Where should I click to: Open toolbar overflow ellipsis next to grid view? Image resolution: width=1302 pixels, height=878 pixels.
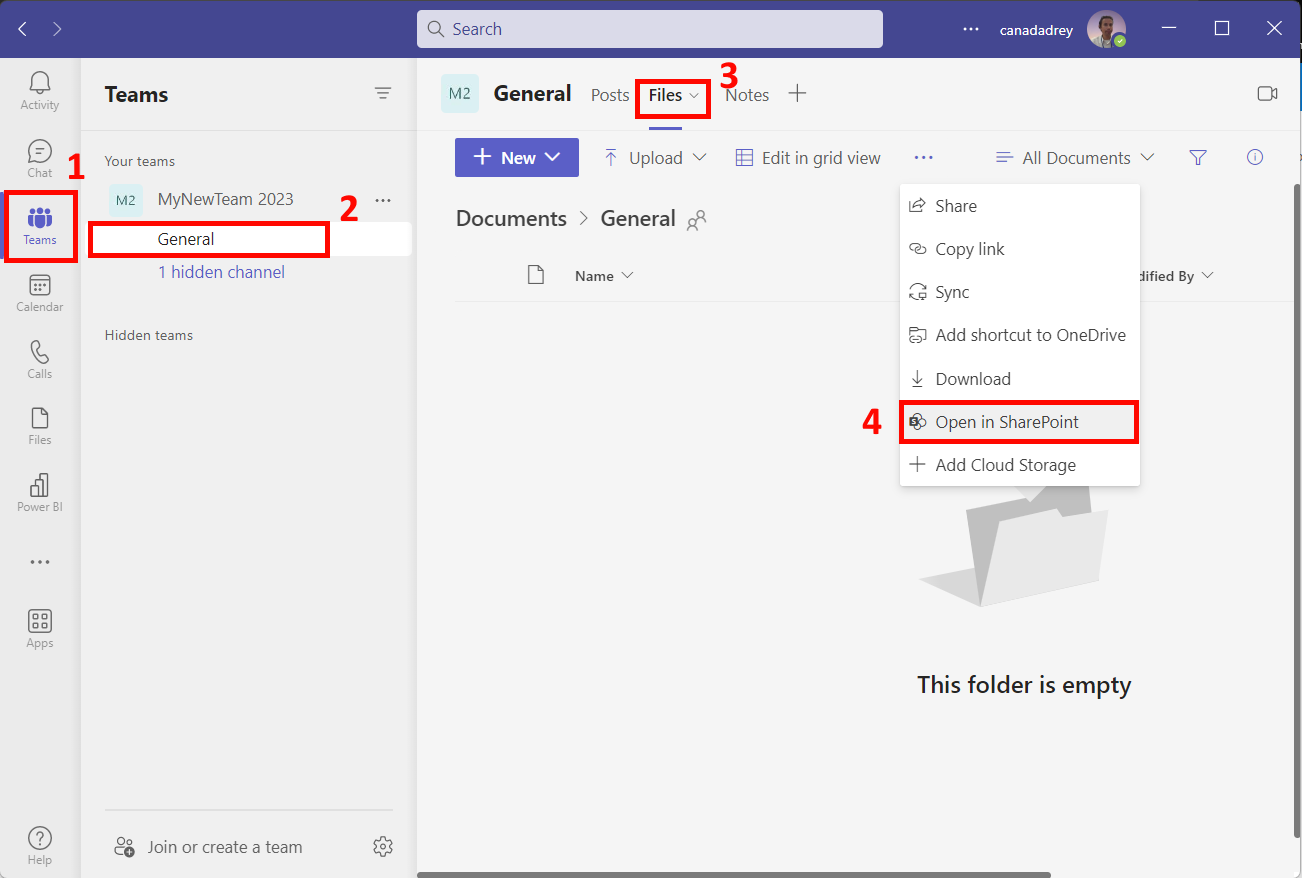click(x=923, y=158)
